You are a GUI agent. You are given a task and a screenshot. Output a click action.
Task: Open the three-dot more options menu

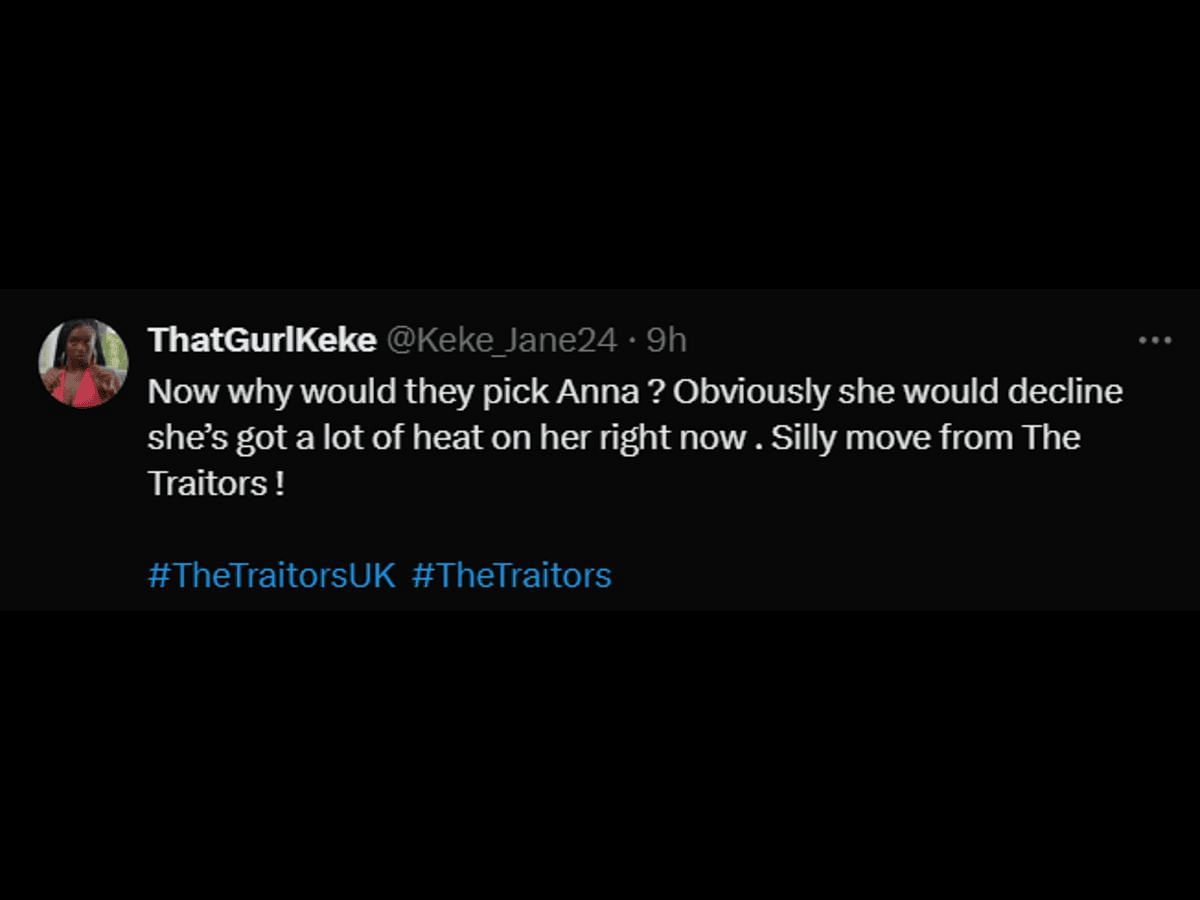(x=1154, y=341)
